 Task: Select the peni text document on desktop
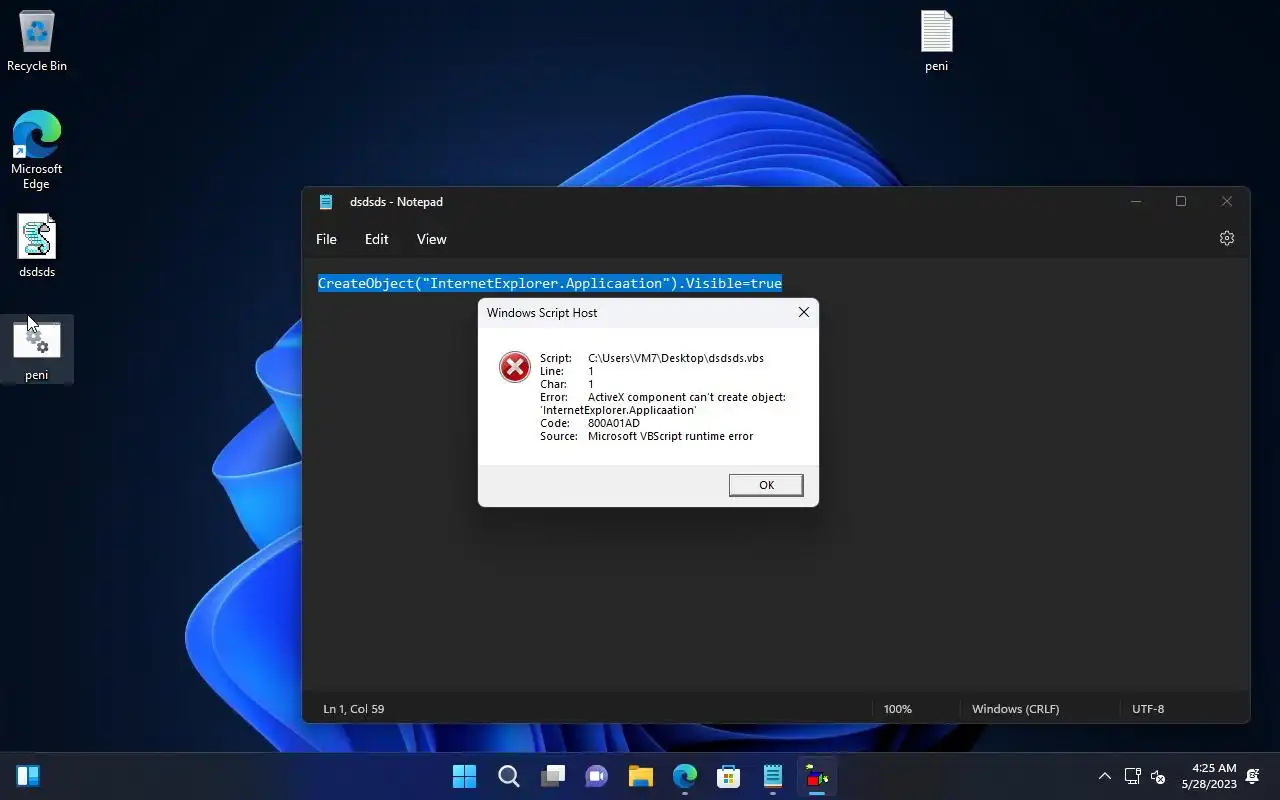936,42
